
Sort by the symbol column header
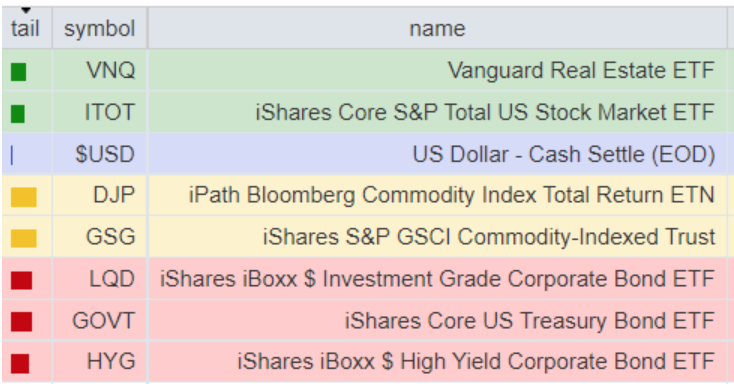(x=100, y=29)
